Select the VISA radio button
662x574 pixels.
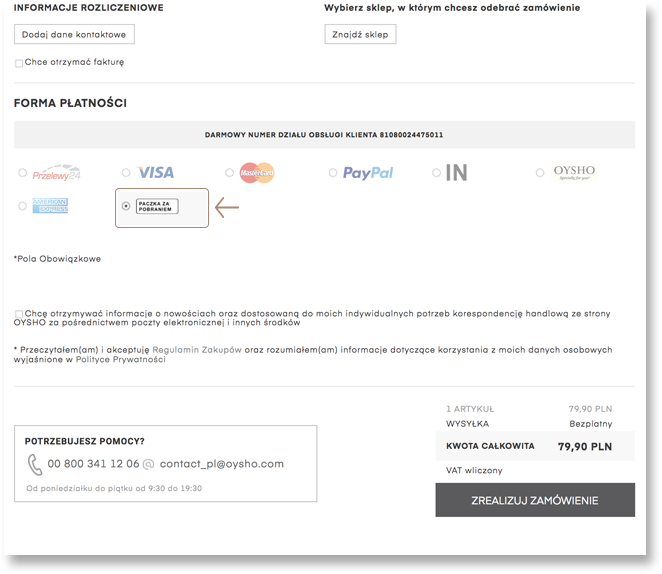pos(126,173)
